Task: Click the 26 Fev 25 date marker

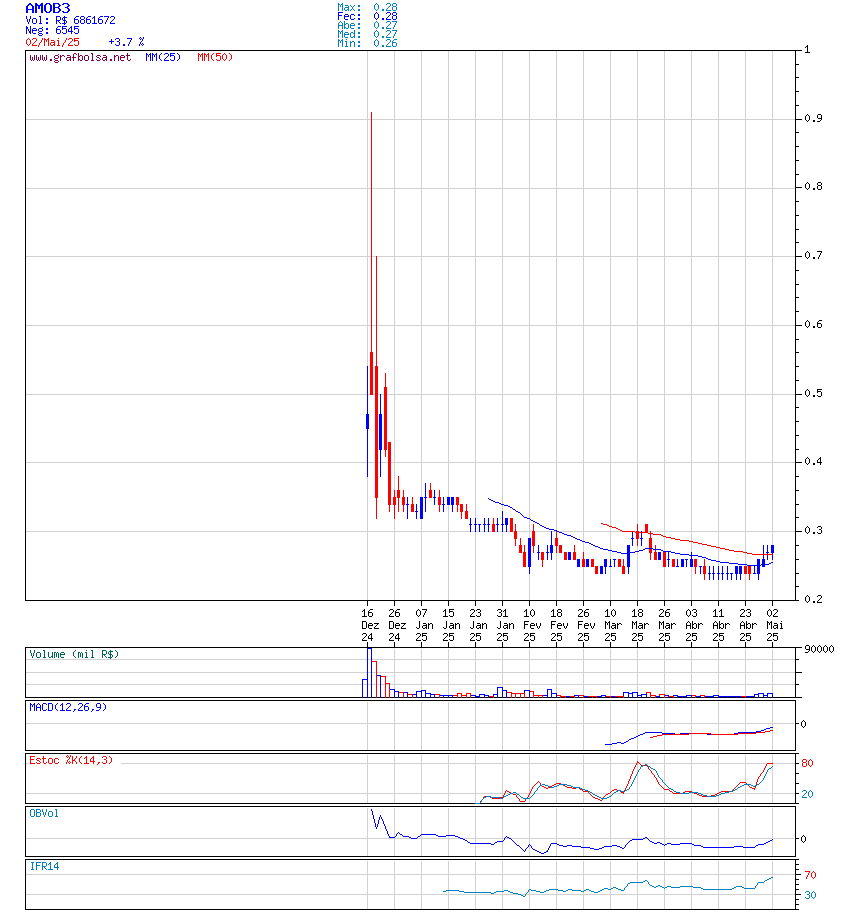Action: [585, 625]
